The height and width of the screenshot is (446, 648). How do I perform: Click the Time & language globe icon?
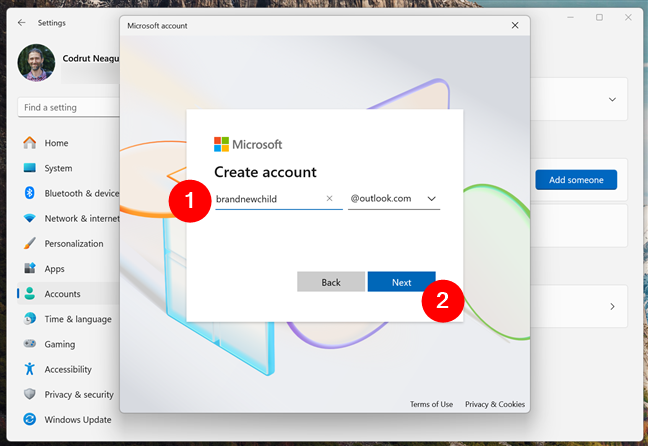pyautogui.click(x=29, y=319)
